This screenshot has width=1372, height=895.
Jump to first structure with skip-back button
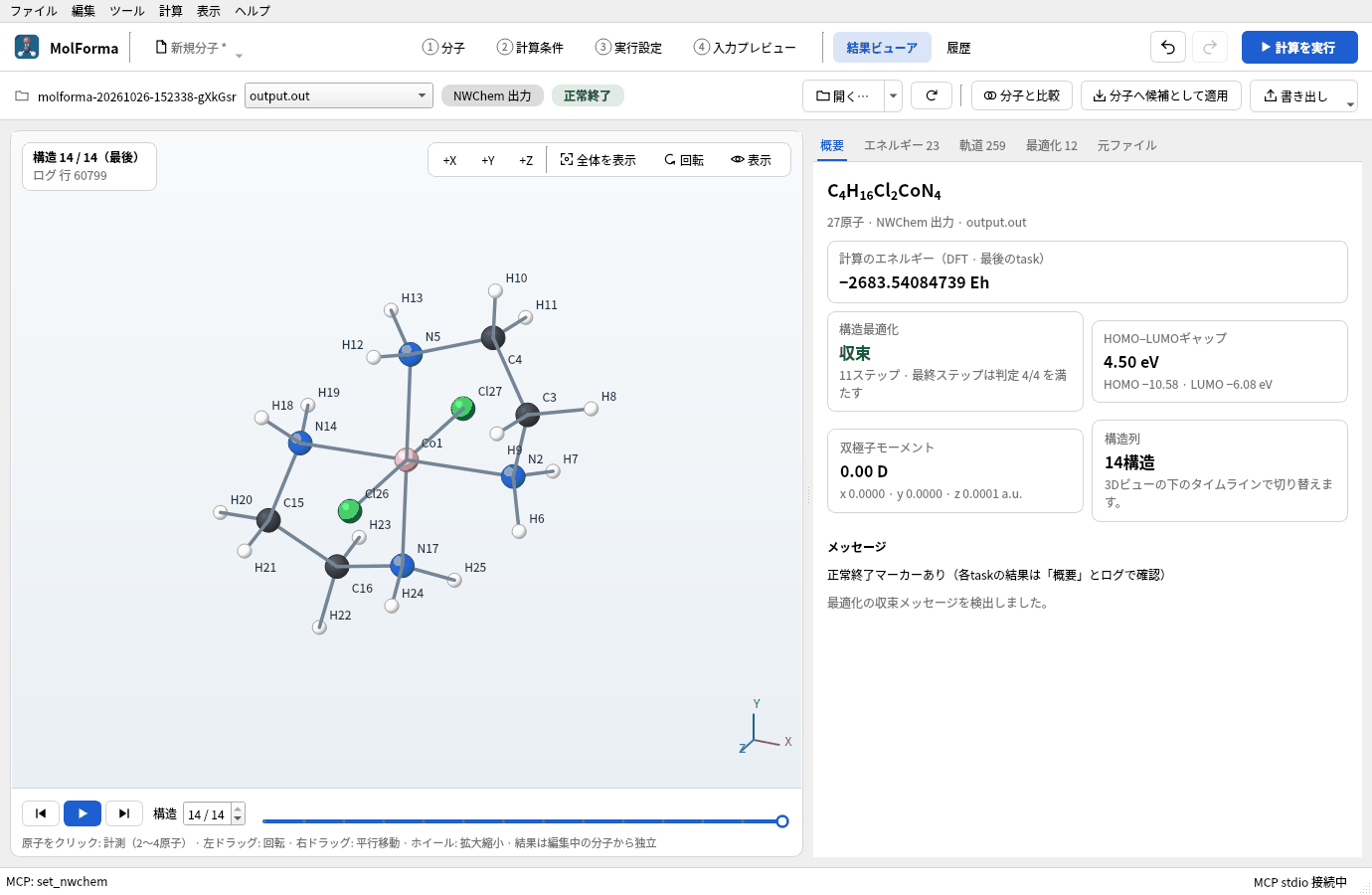point(41,813)
